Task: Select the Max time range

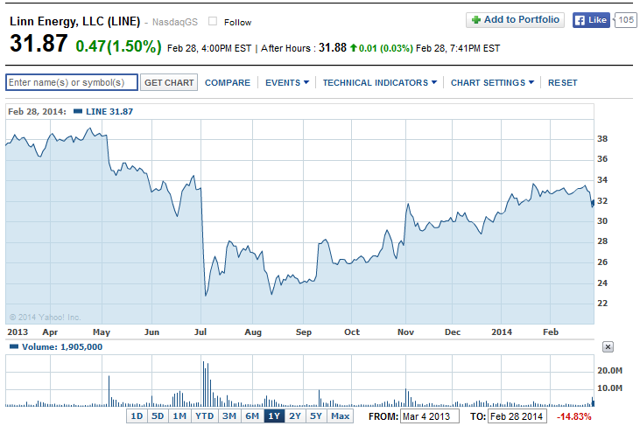Action: tap(340, 416)
